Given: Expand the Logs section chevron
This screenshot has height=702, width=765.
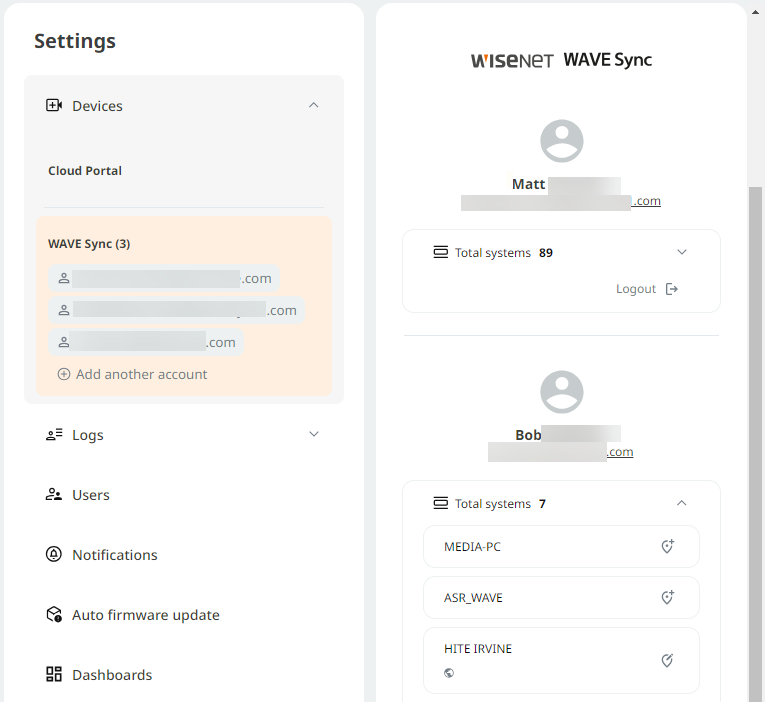Looking at the screenshot, I should tap(314, 434).
